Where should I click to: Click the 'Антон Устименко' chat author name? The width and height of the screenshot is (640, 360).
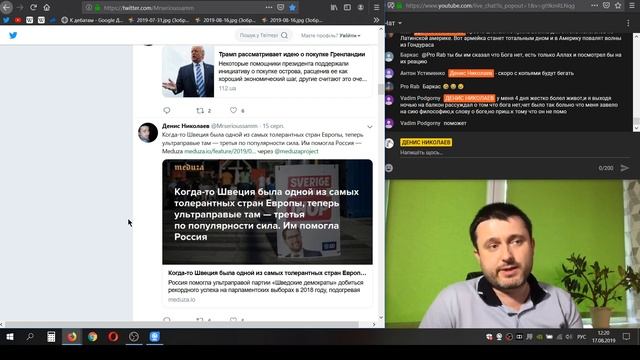(422, 73)
